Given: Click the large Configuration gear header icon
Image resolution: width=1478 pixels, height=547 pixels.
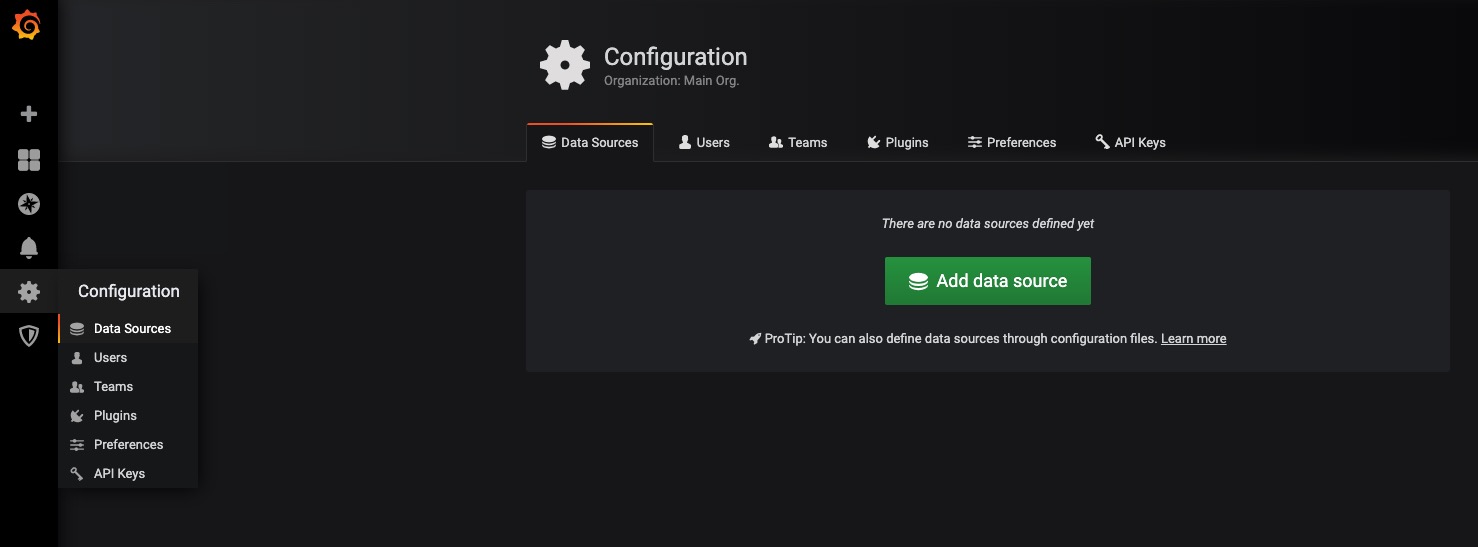Looking at the screenshot, I should pos(565,66).
